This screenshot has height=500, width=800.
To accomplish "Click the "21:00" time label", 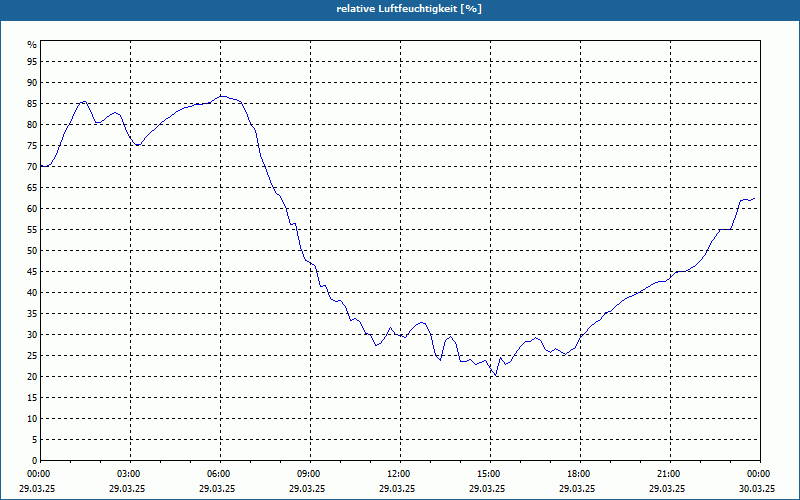I will coord(670,474).
